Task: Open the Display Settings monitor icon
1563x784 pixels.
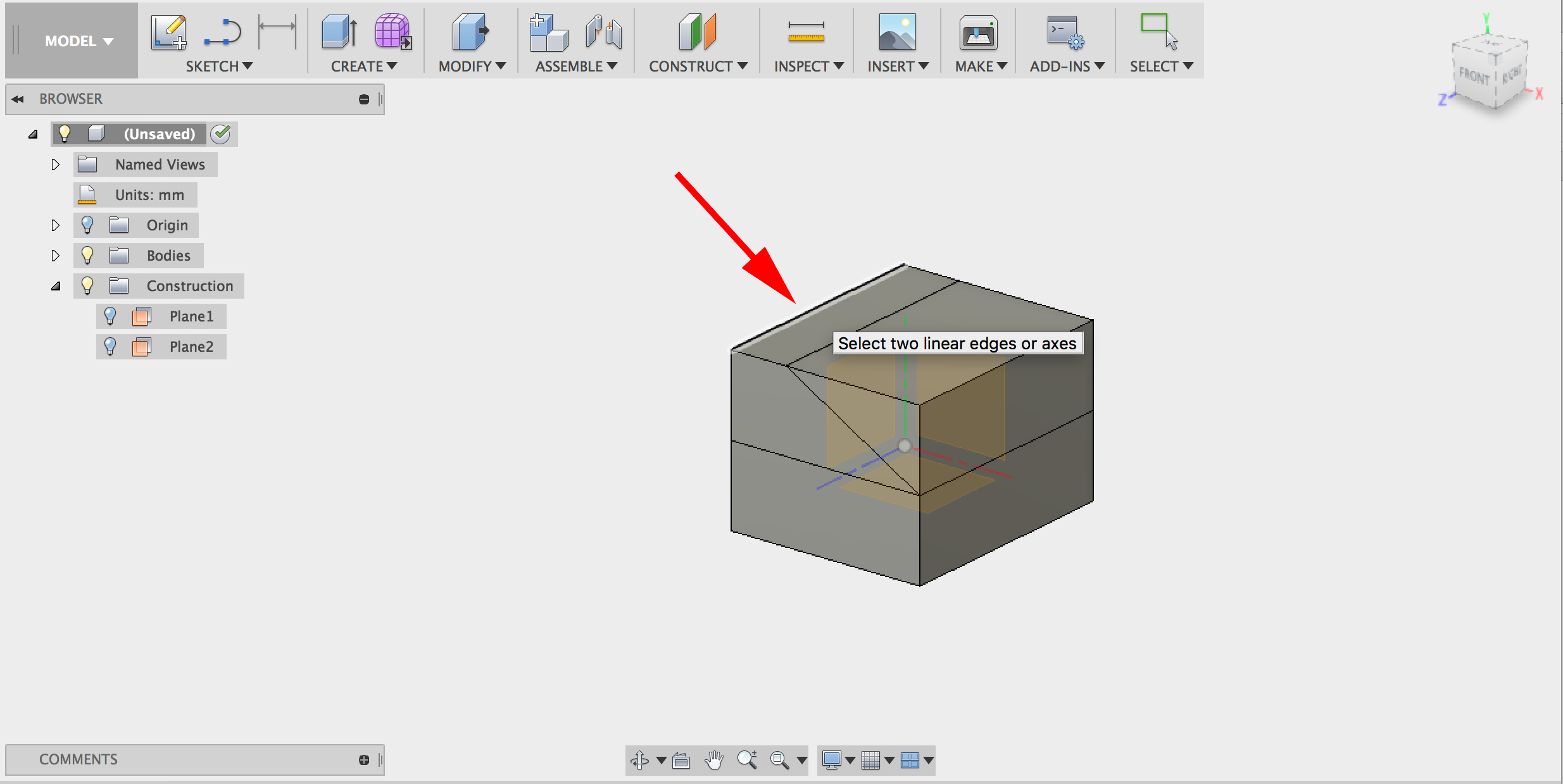Action: [831, 760]
